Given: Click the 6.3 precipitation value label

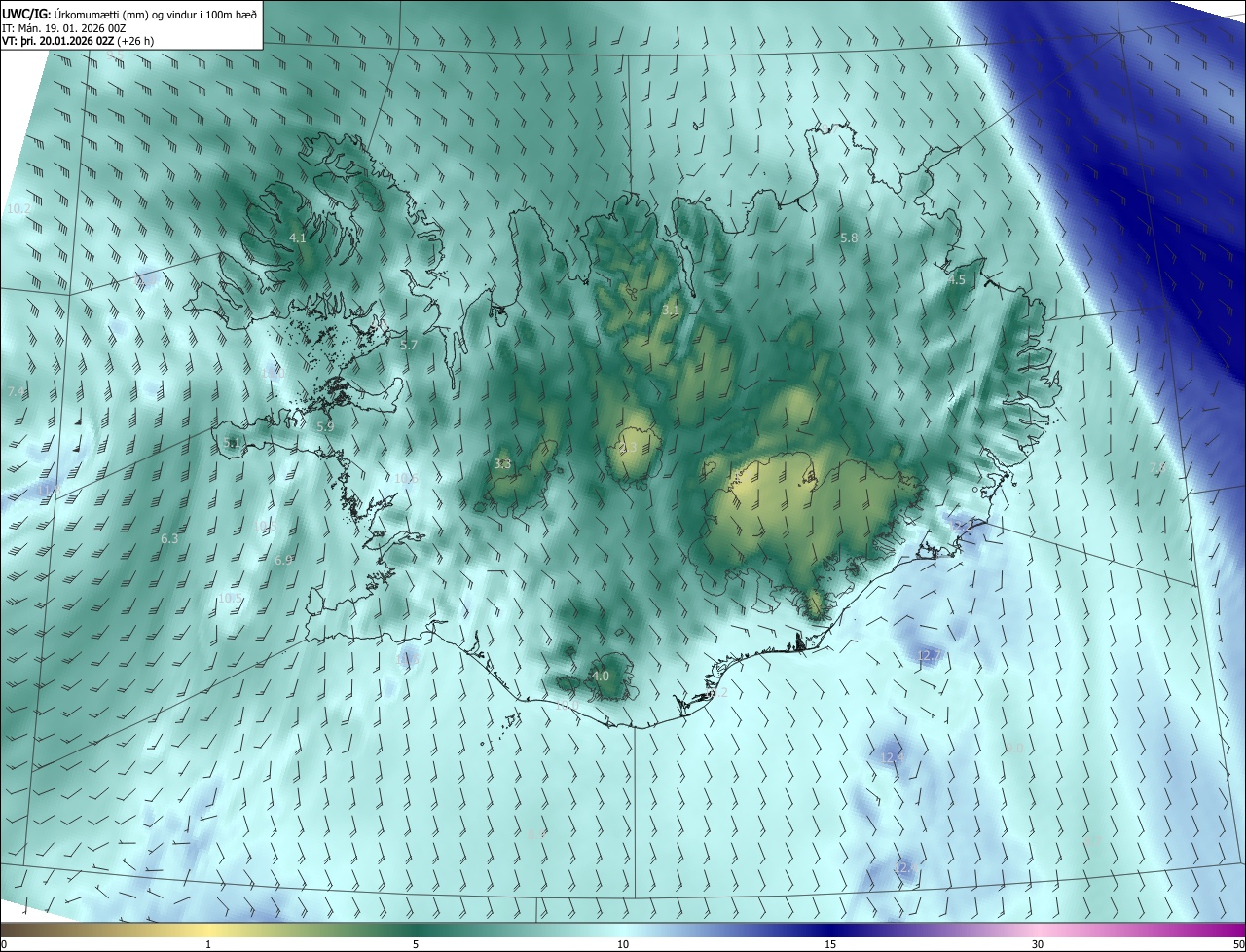Looking at the screenshot, I should click(x=169, y=538).
